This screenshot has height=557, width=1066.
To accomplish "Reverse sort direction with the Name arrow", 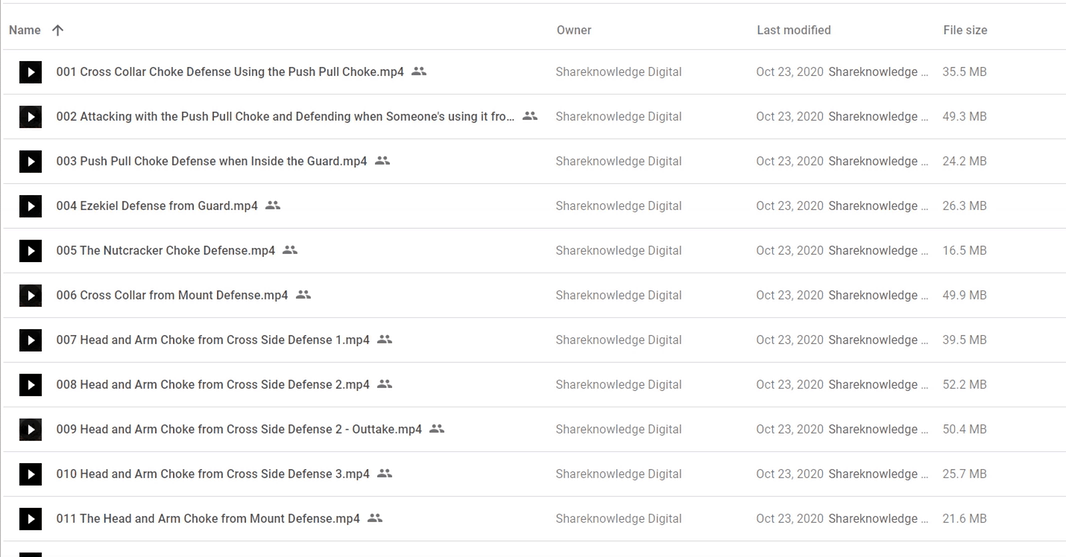I will pos(58,30).
